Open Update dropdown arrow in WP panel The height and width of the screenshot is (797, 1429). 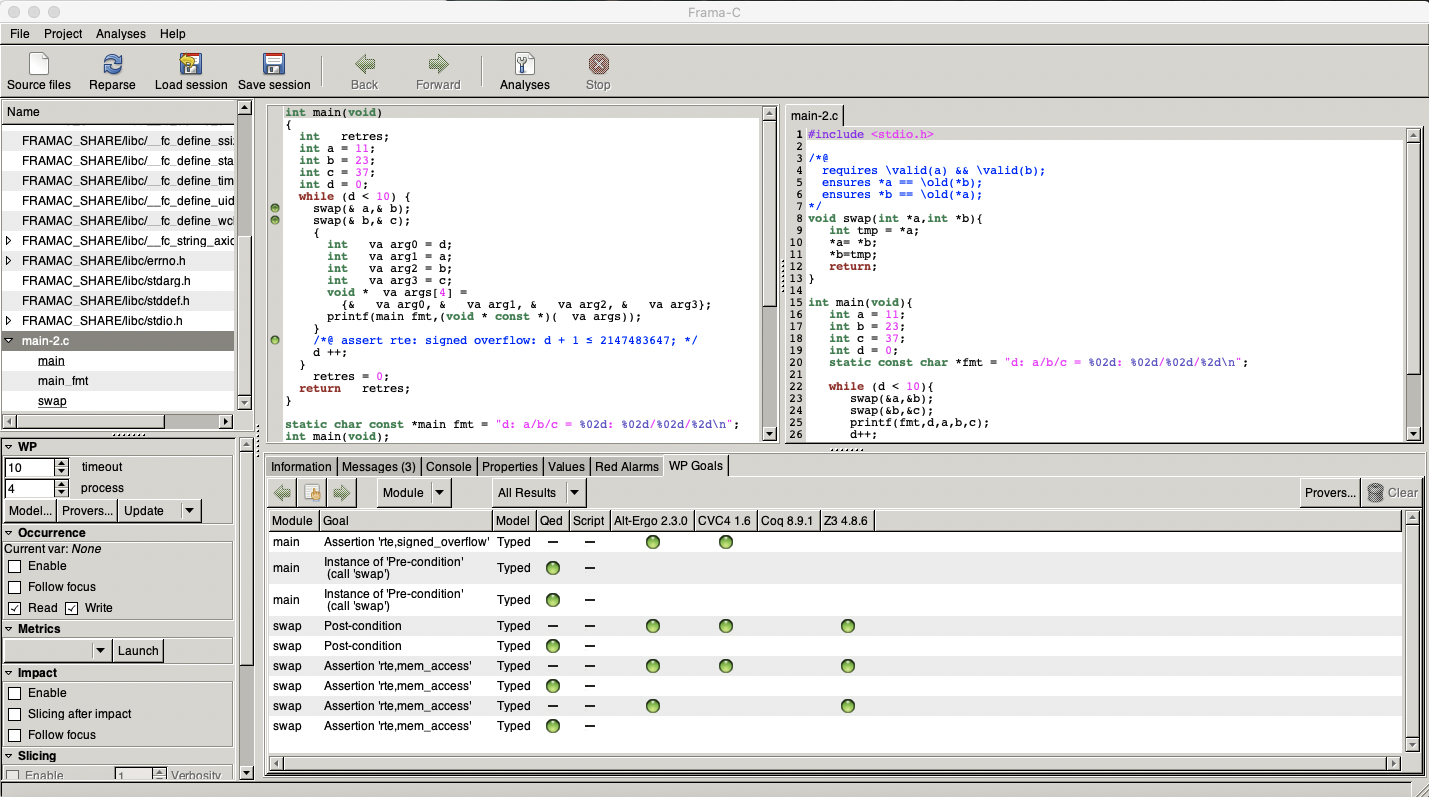tap(190, 510)
